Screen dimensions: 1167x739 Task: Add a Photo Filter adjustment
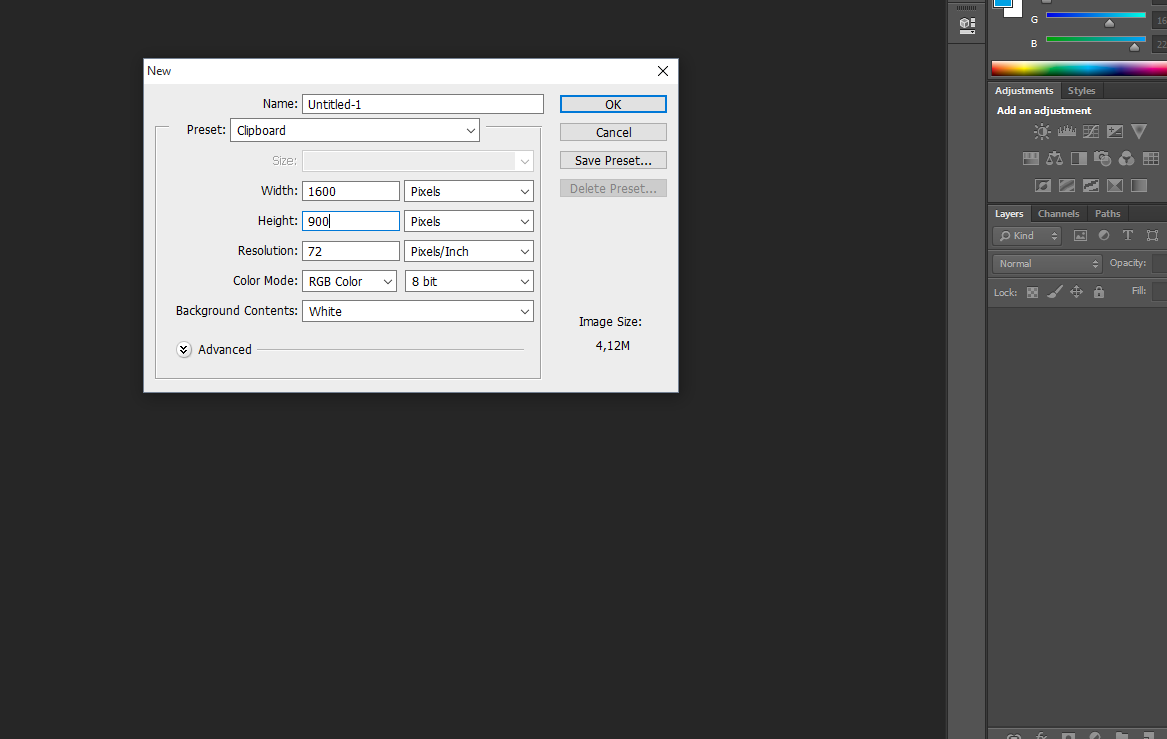click(1102, 159)
